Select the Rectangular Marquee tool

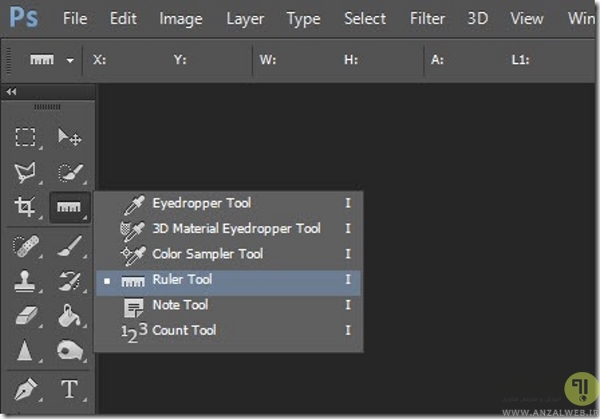coord(25,137)
